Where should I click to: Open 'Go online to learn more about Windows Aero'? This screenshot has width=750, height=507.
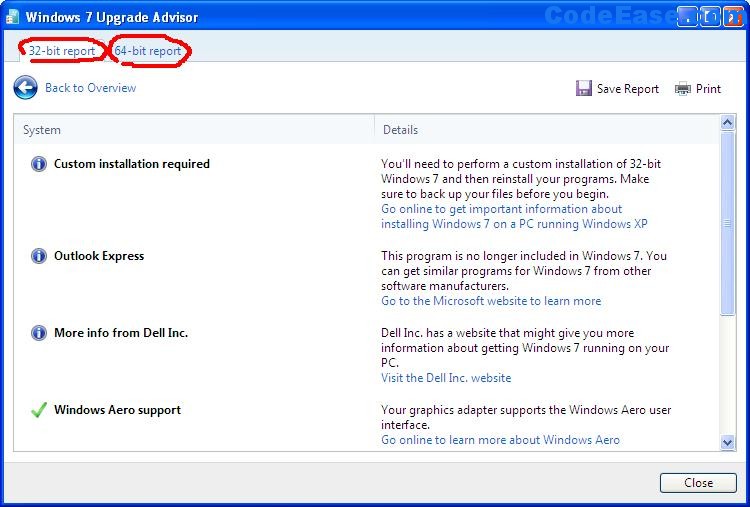pos(500,440)
